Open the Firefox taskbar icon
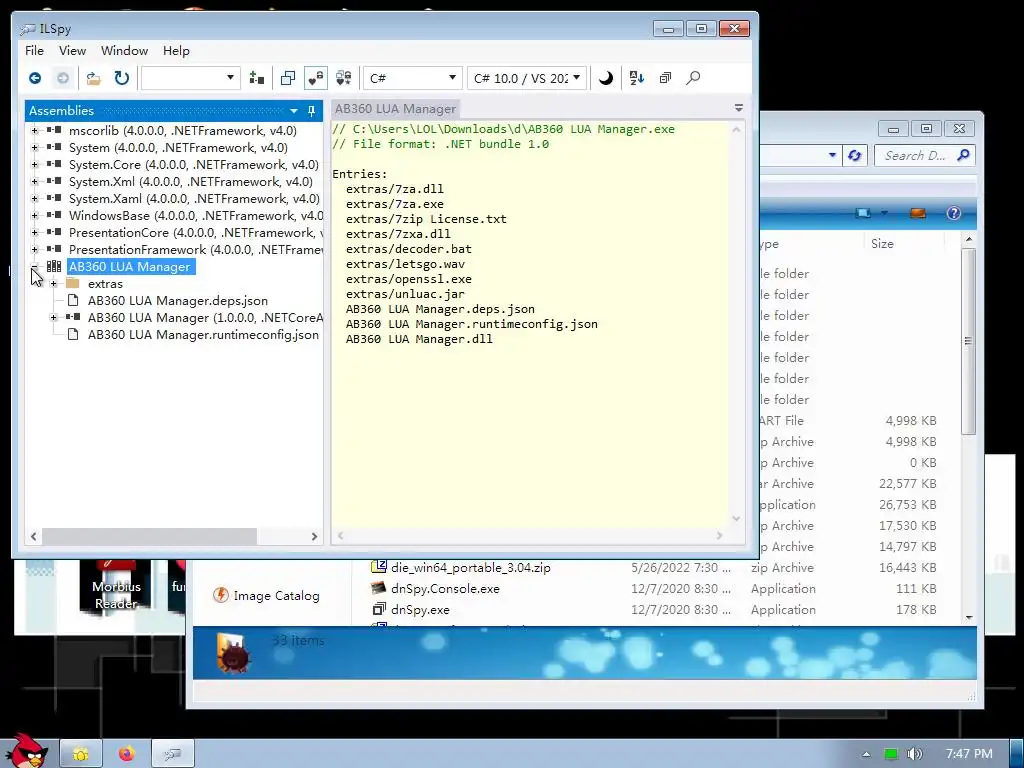The height and width of the screenshot is (768, 1024). [126, 754]
